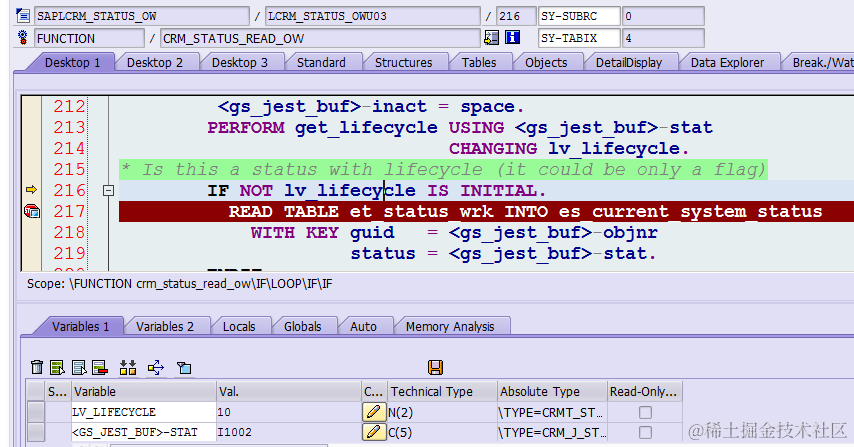Select the Auto tab
854x447 pixels.
[x=363, y=327]
